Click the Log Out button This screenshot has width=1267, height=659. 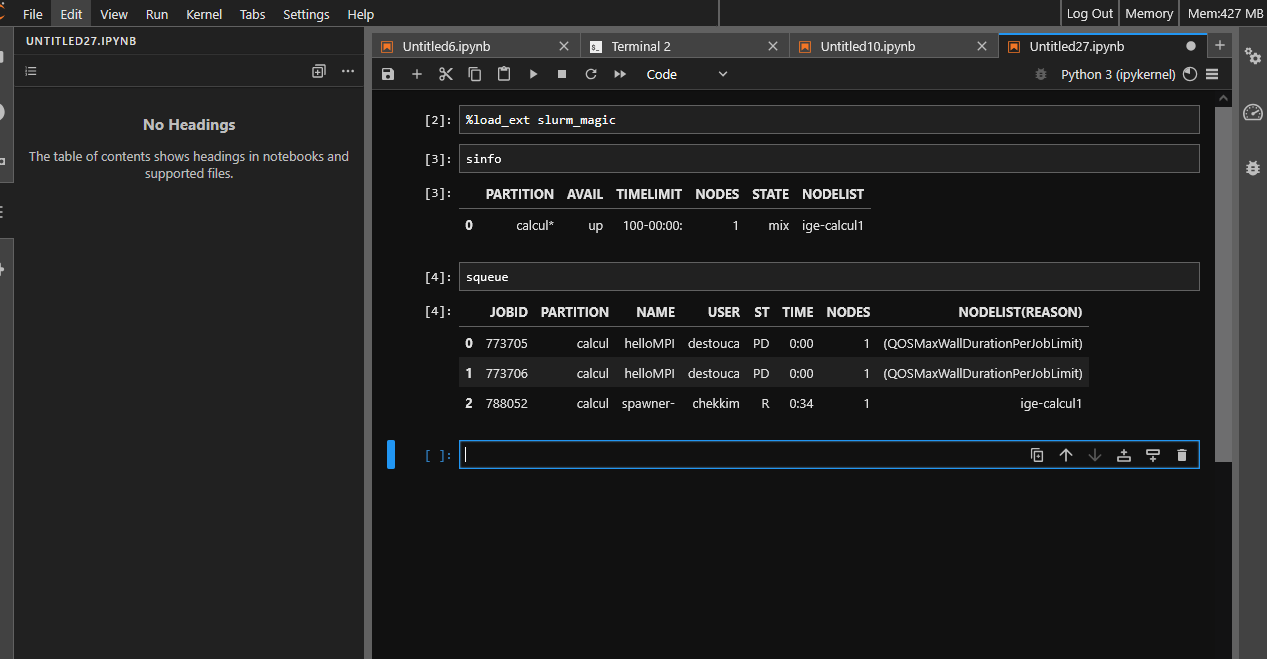tap(1089, 14)
